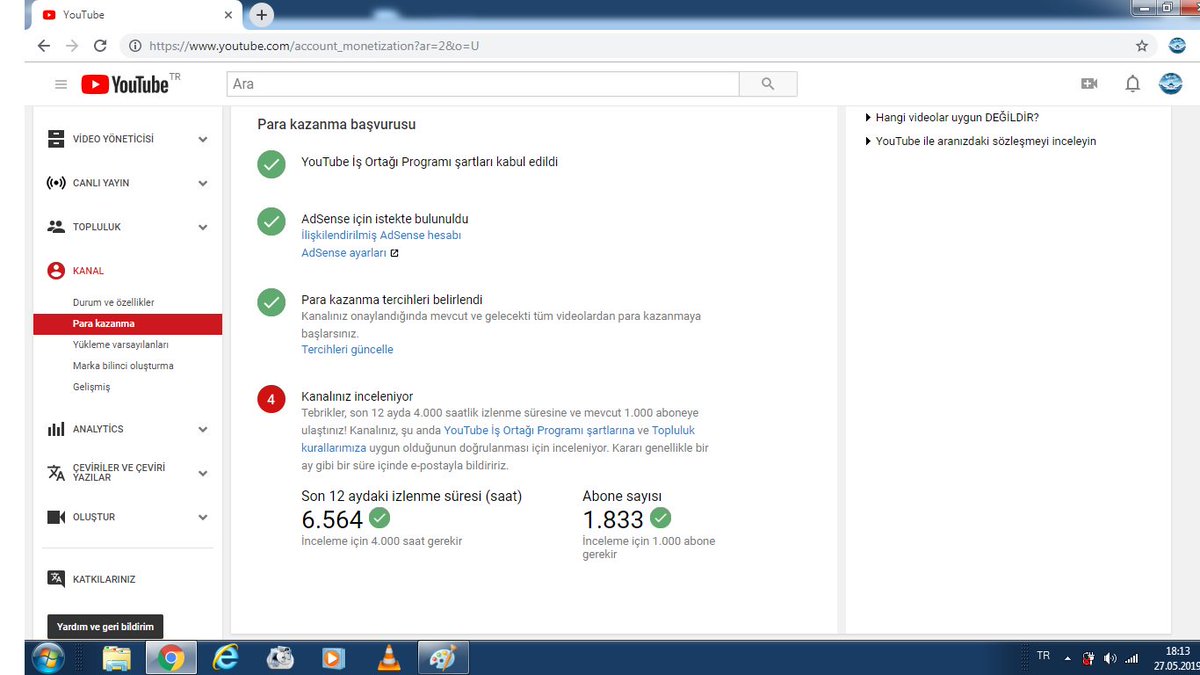Click the 6.564 watch hours value

click(332, 519)
